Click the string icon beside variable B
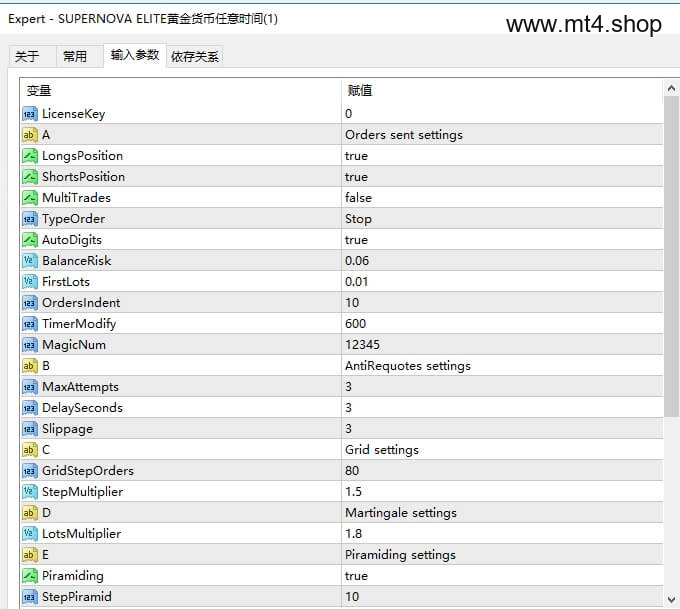 tap(29, 366)
